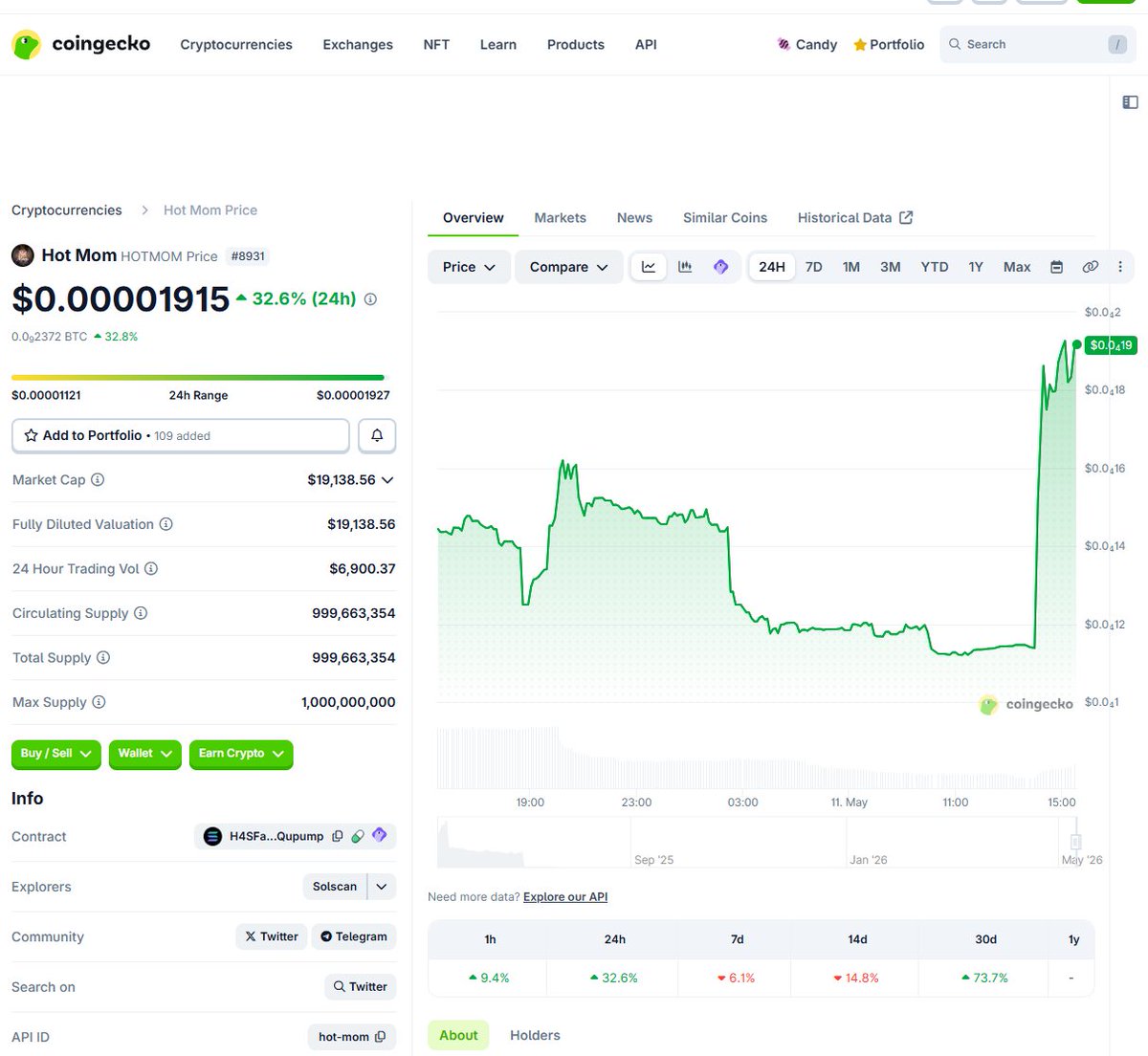Open the Cryptocurrencies nav menu

coord(236,44)
